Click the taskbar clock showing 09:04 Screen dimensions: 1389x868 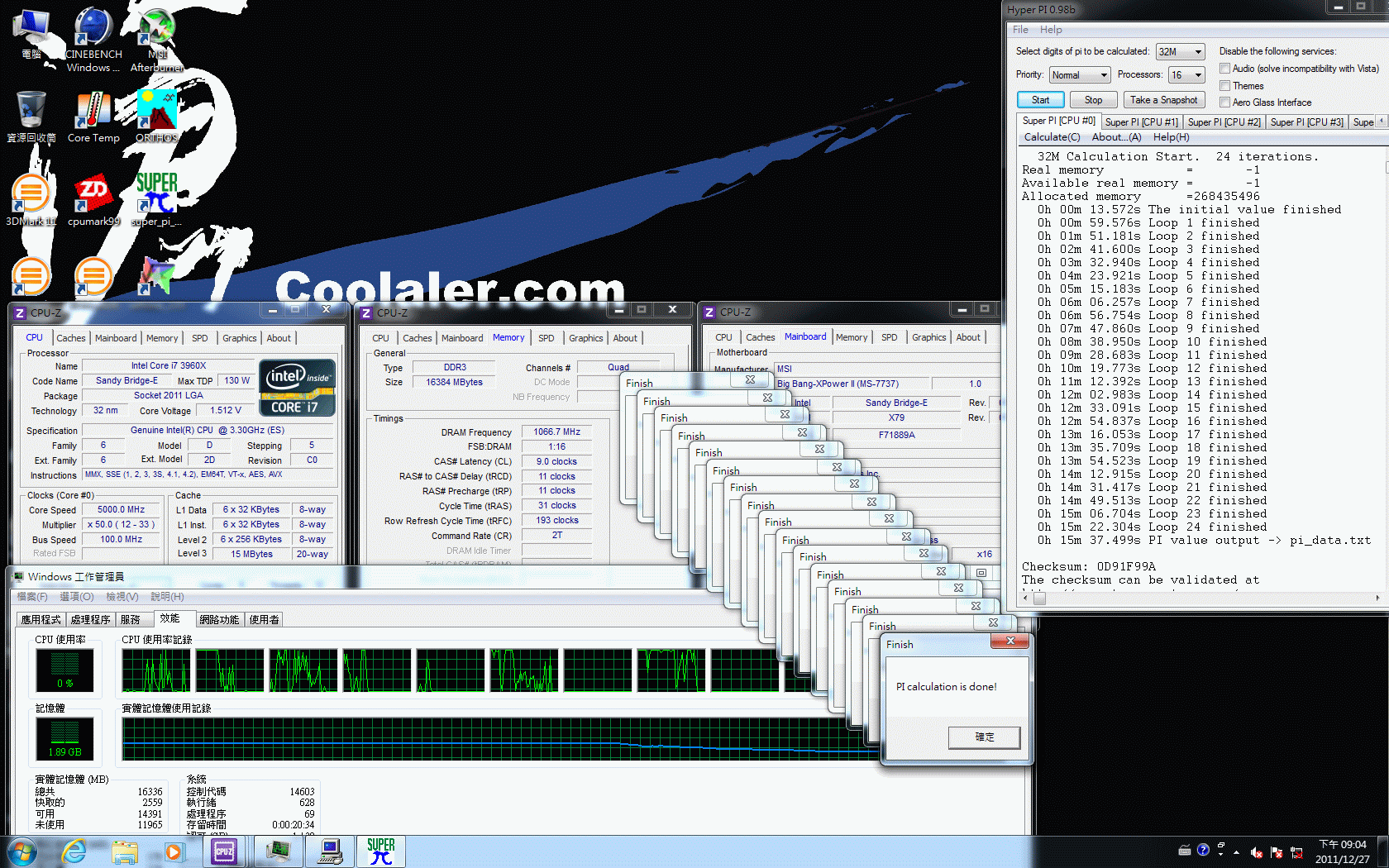(1342, 851)
